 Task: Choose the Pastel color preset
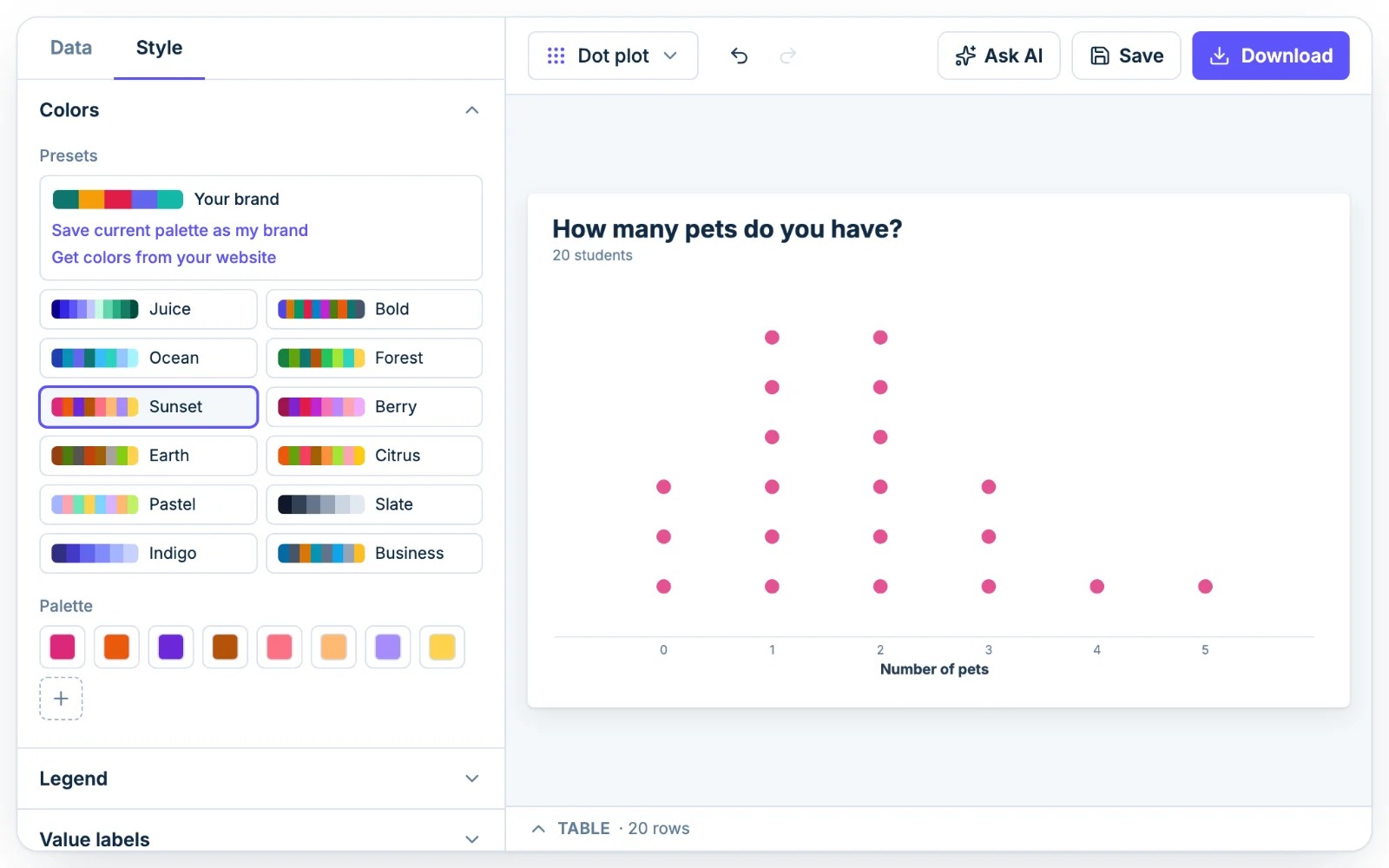coord(148,504)
